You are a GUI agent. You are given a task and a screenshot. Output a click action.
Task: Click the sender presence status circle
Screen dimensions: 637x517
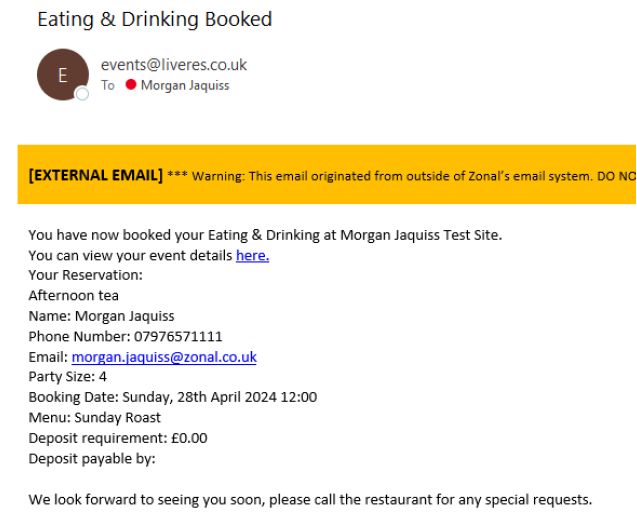tap(82, 94)
